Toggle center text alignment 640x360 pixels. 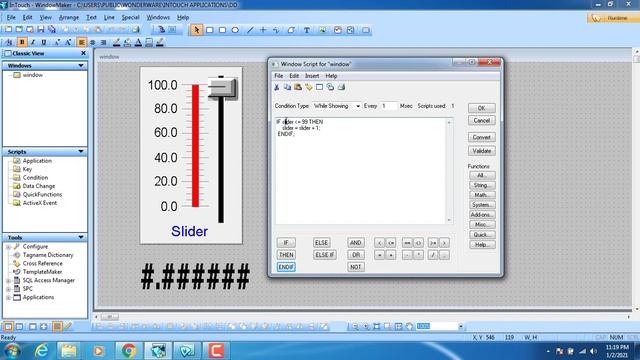(93, 42)
